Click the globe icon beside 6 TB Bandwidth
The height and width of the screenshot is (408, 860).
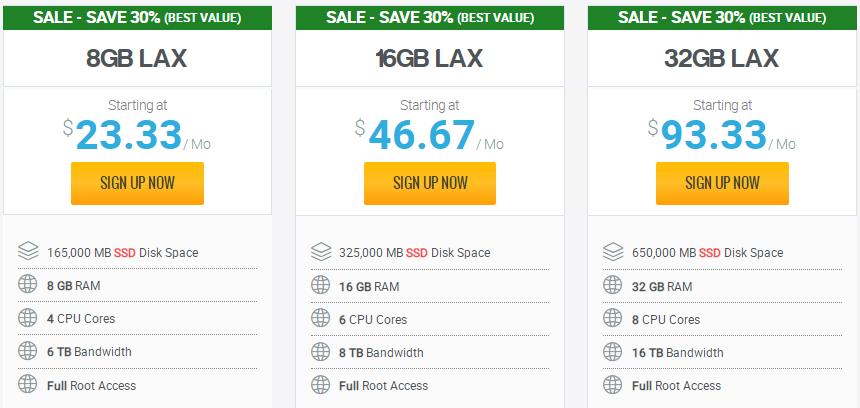click(x=28, y=351)
